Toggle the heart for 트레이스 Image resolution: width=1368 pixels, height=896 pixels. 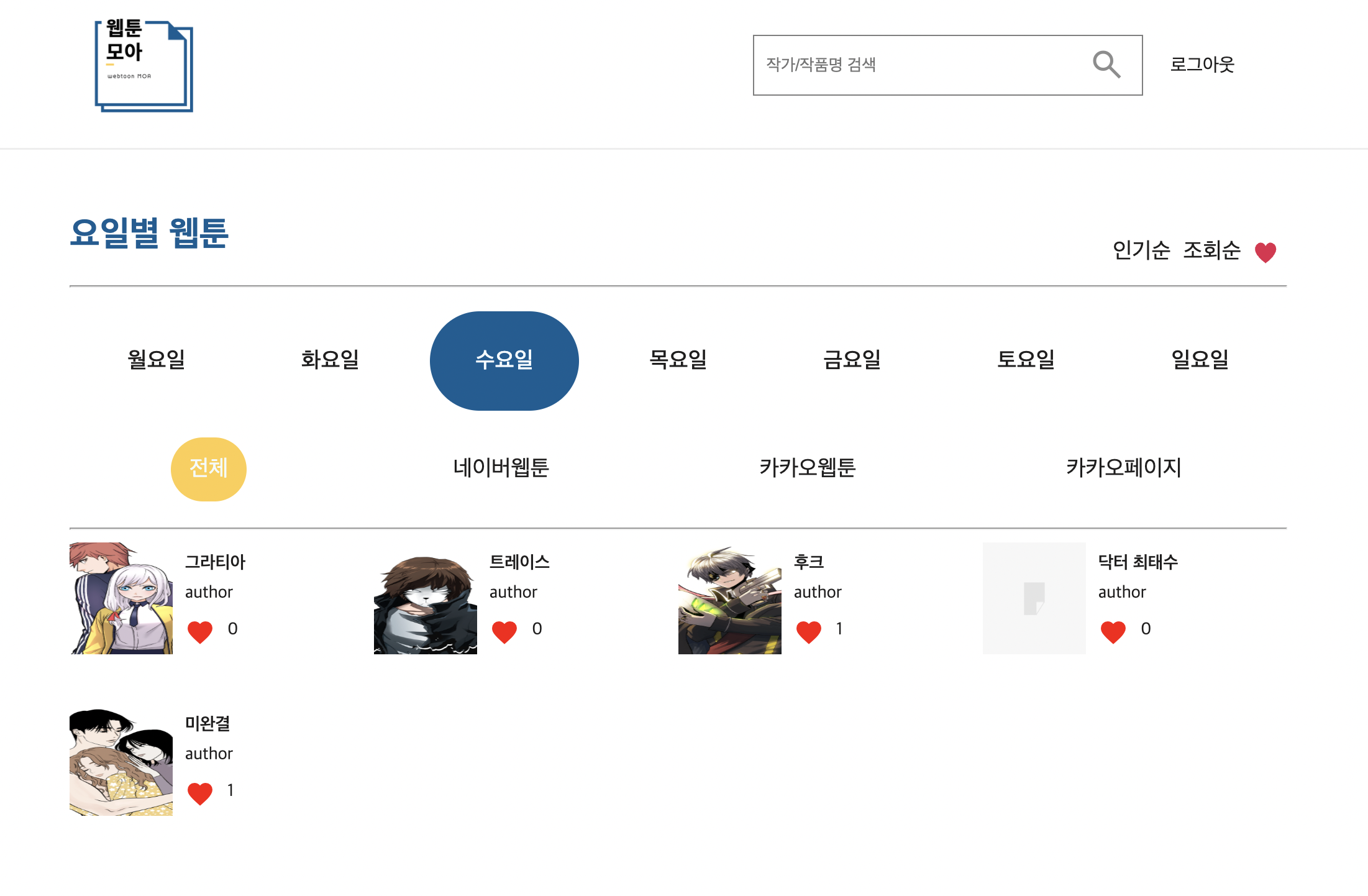pos(504,631)
